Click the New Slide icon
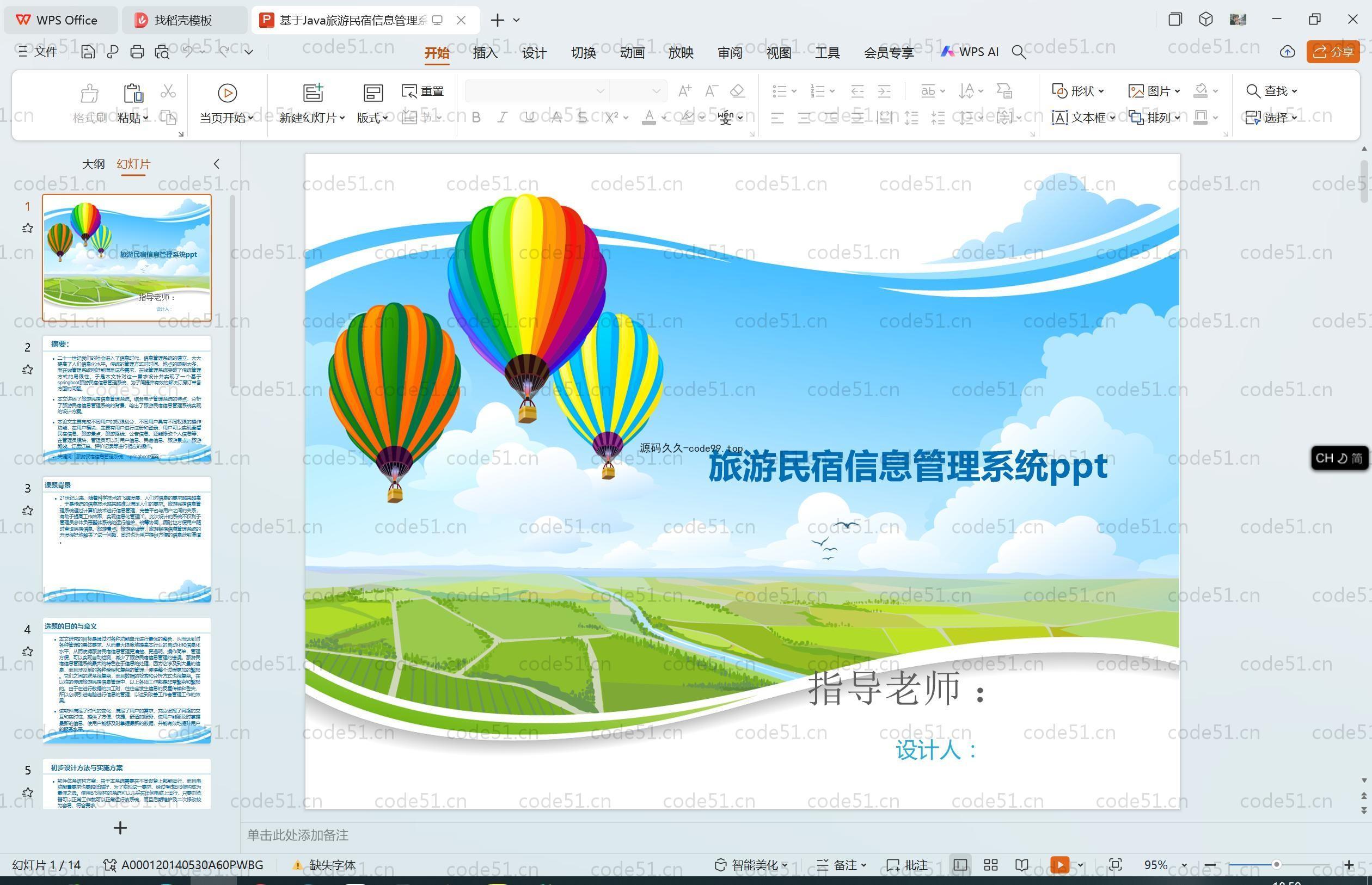Screen dimensions: 1372x885 pyautogui.click(x=313, y=93)
